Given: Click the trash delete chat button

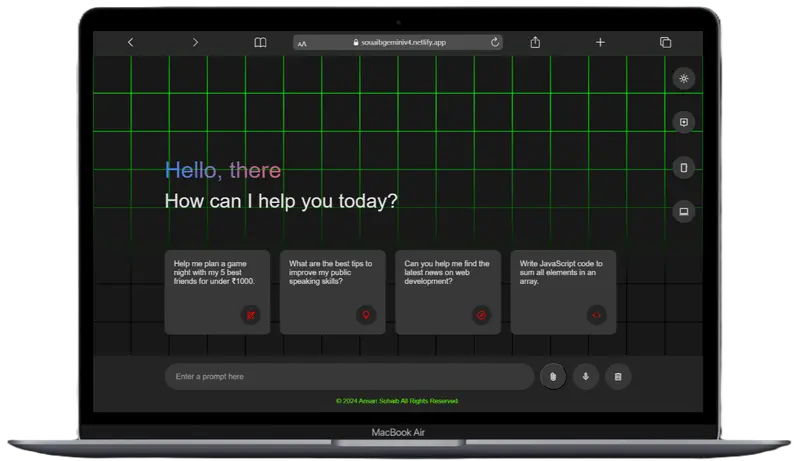Looking at the screenshot, I should click(618, 377).
